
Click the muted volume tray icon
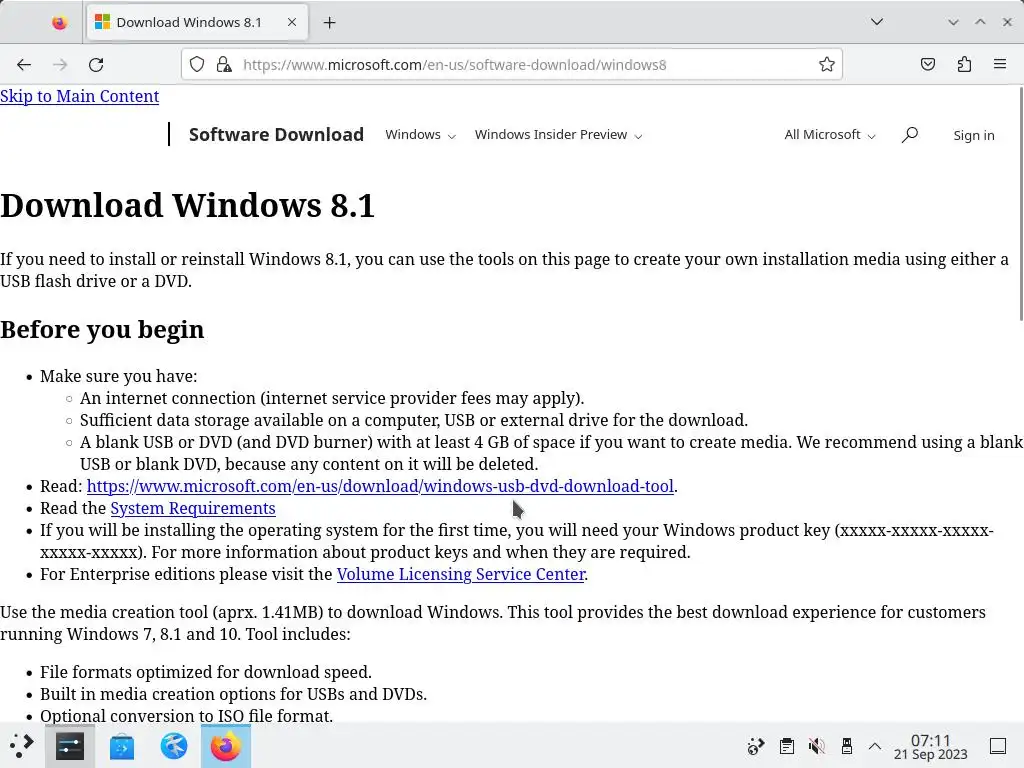pyautogui.click(x=816, y=746)
